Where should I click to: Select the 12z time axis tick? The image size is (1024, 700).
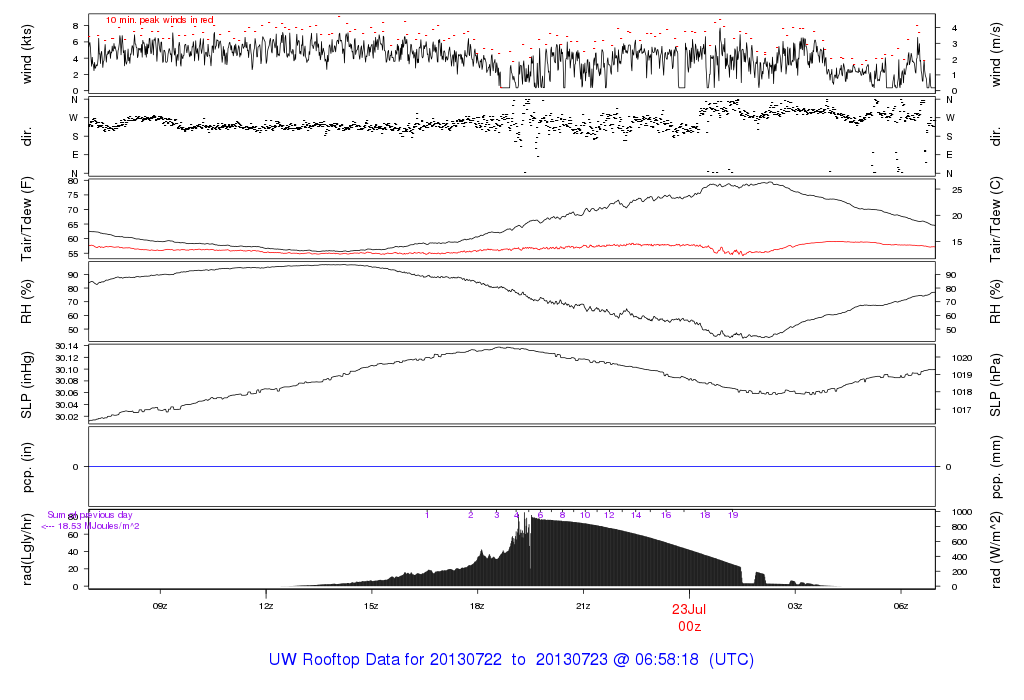(266, 606)
